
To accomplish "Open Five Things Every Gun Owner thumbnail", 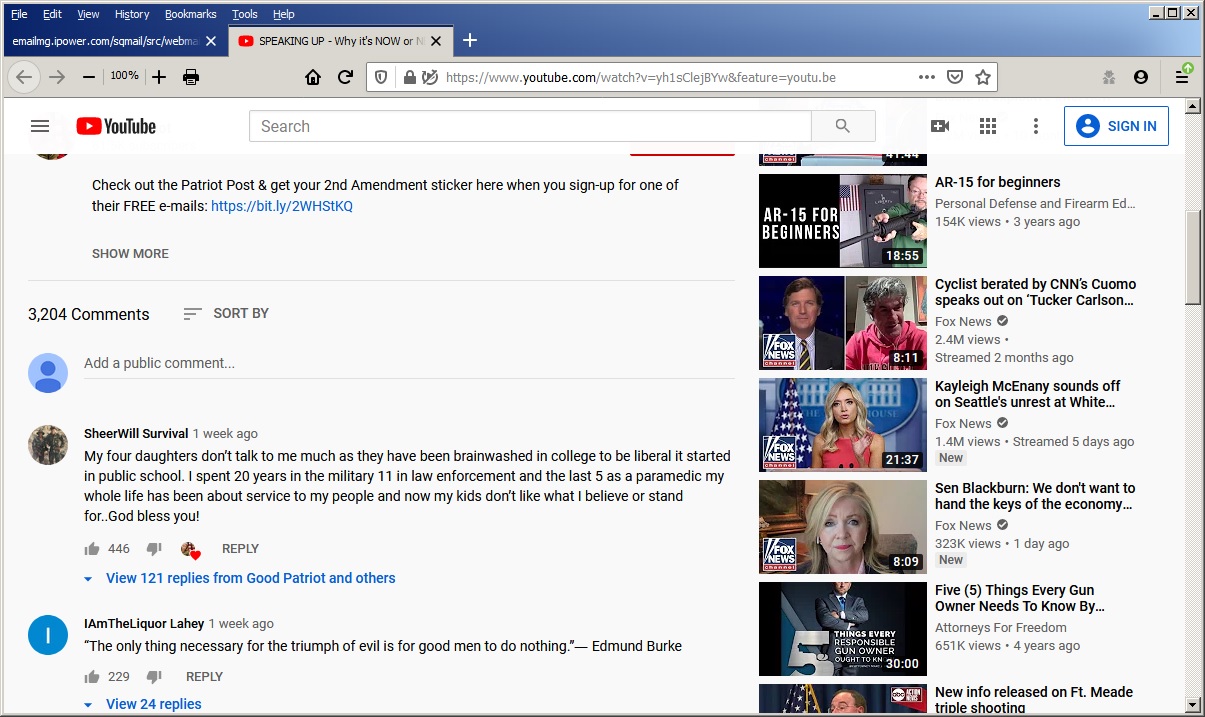I will 843,629.
